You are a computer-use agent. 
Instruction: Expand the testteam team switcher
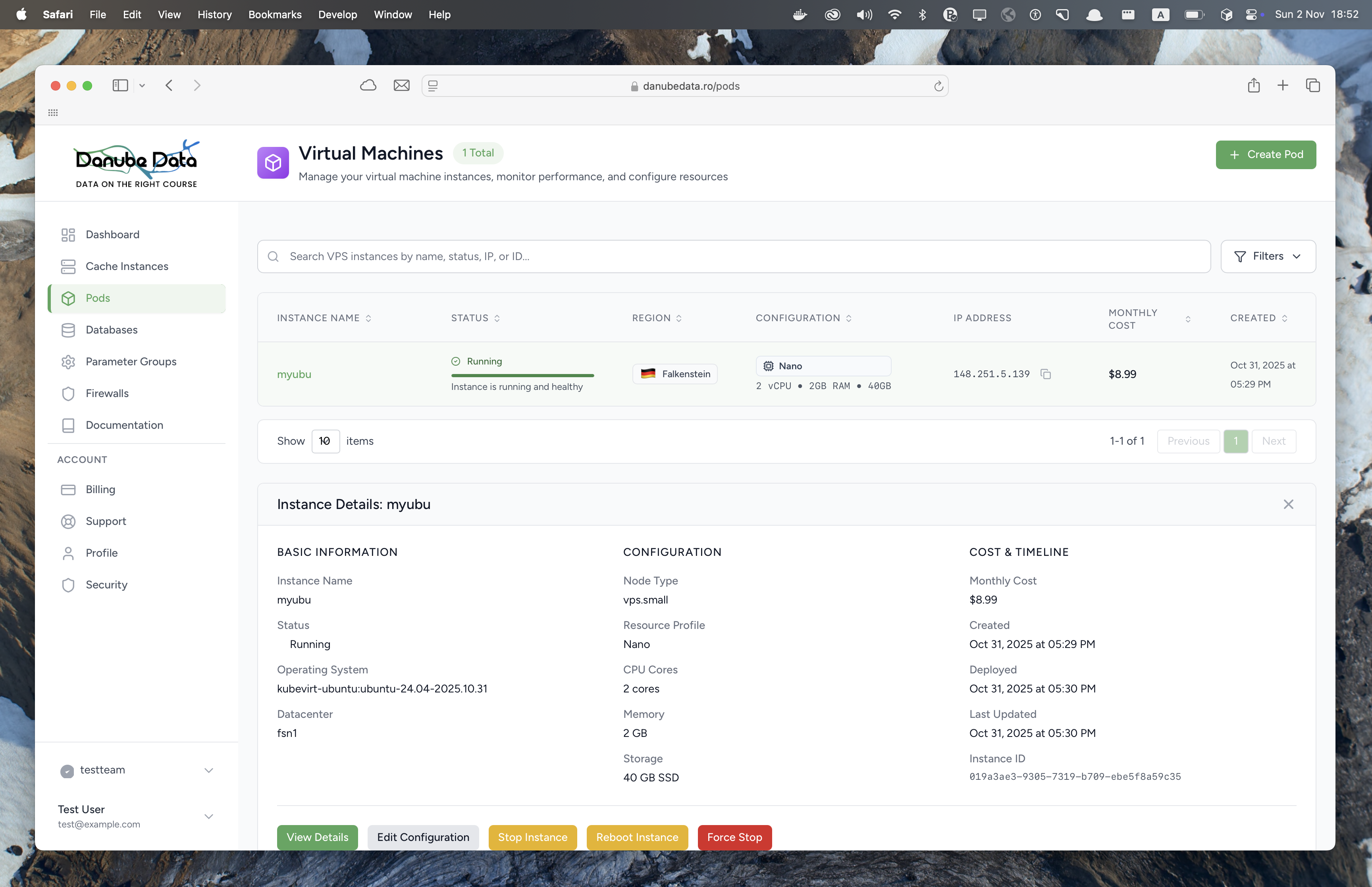coord(208,771)
